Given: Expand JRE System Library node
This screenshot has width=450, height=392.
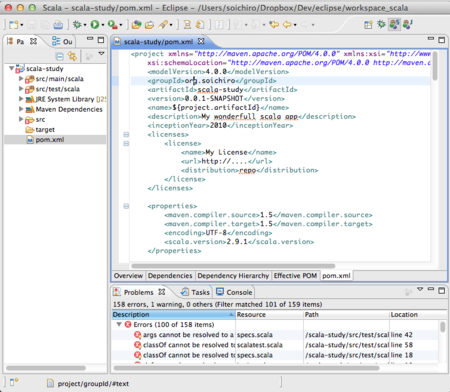Looking at the screenshot, I should [21, 99].
